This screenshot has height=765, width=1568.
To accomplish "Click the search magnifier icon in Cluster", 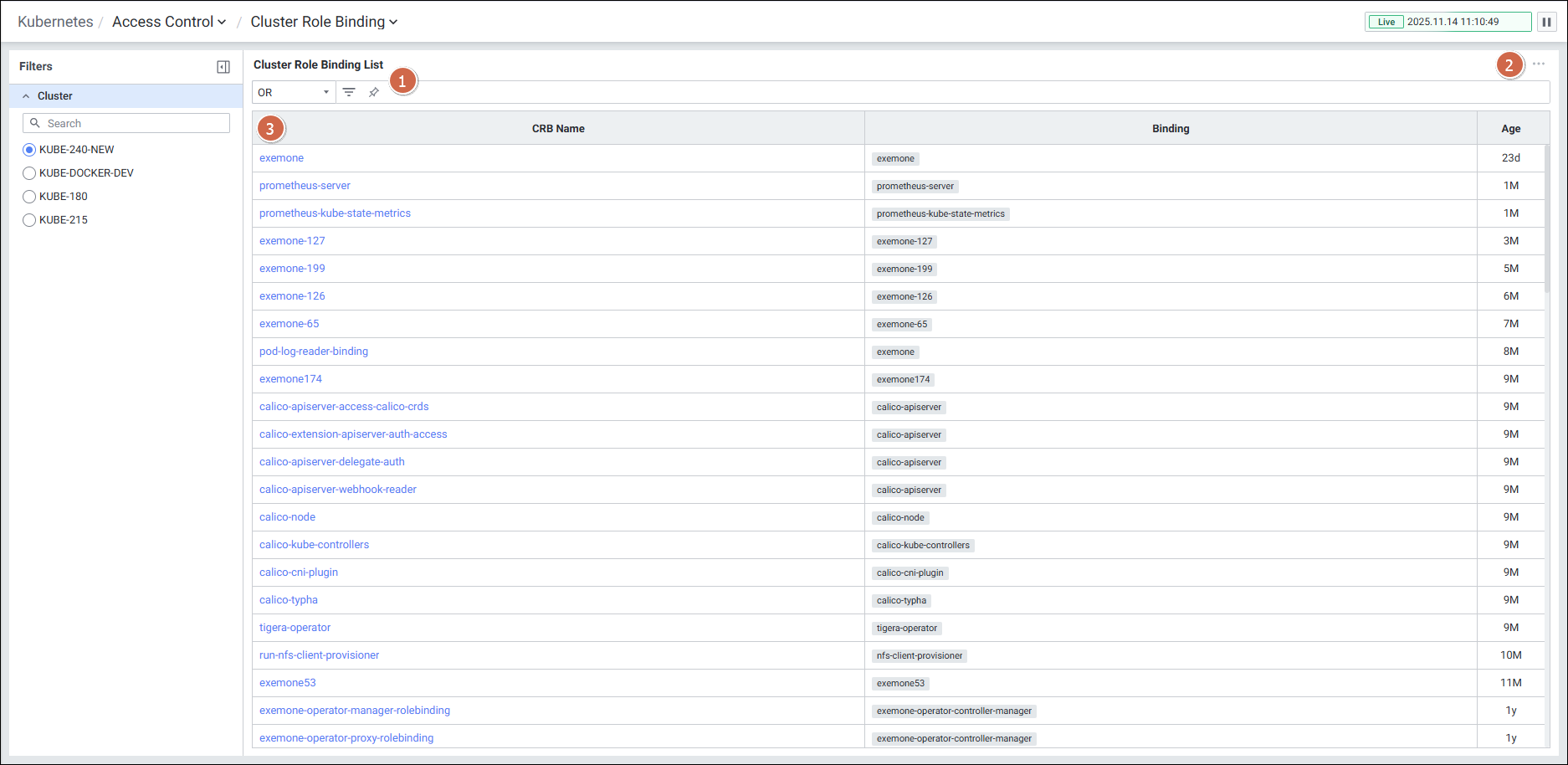I will [x=35, y=123].
